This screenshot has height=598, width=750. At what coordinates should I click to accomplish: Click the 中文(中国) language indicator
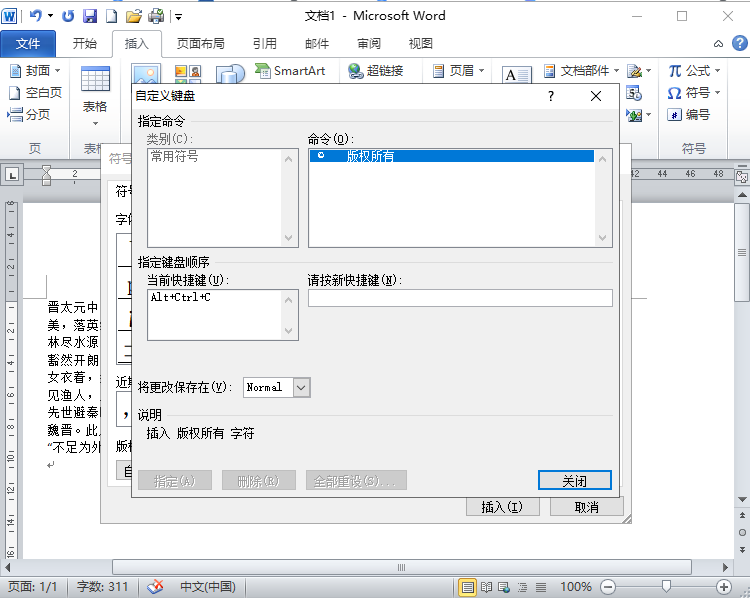(x=208, y=587)
